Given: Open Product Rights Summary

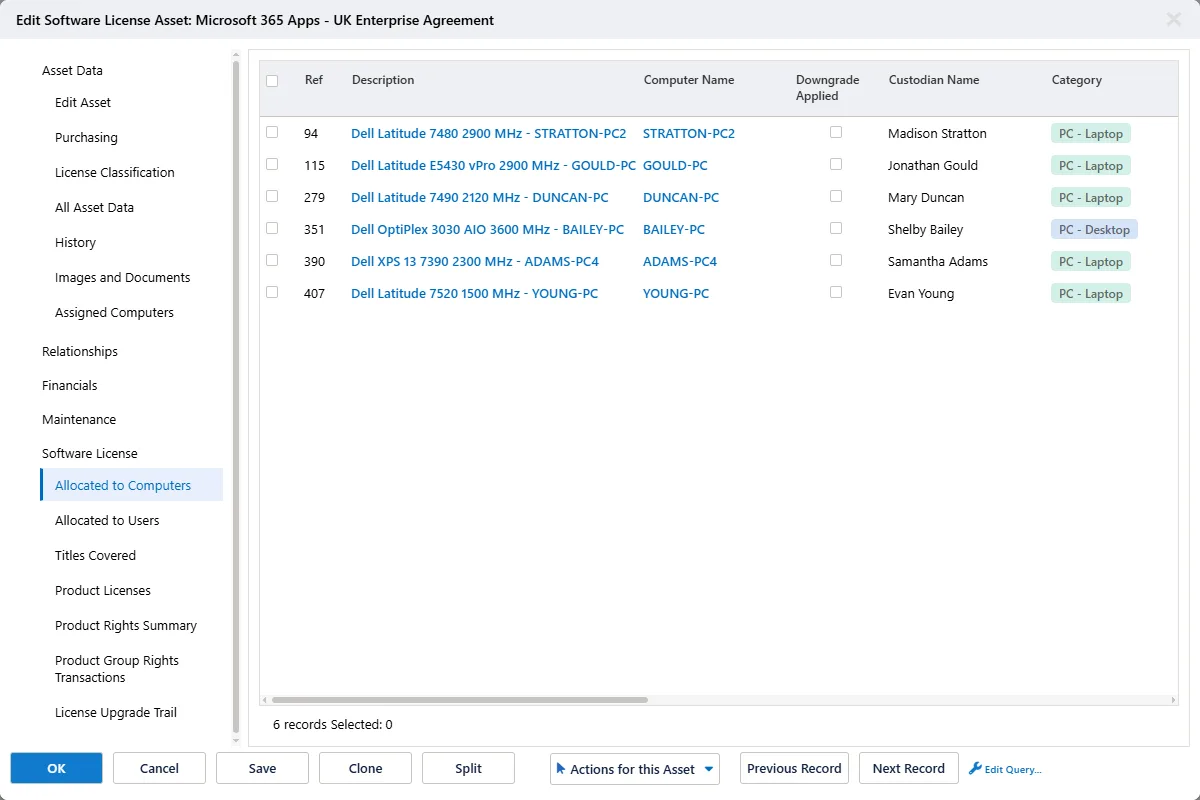Looking at the screenshot, I should click(126, 626).
